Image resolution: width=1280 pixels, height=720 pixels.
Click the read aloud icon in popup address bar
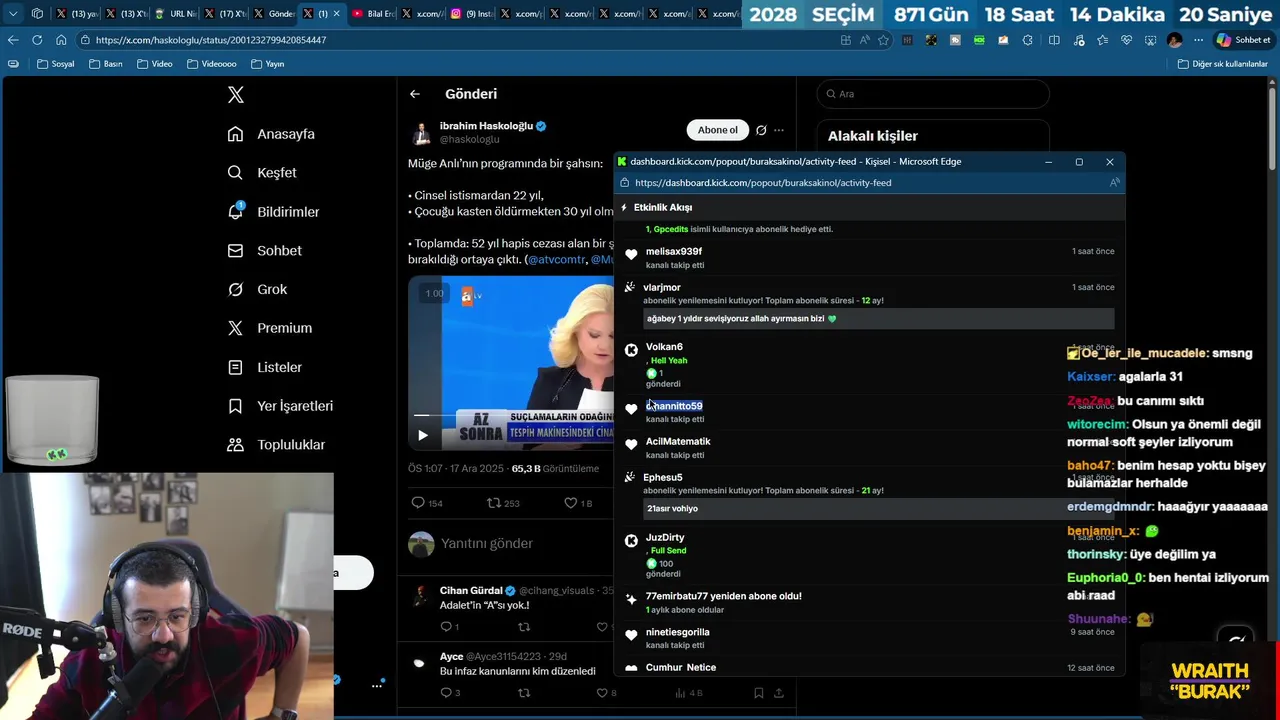pos(1114,183)
